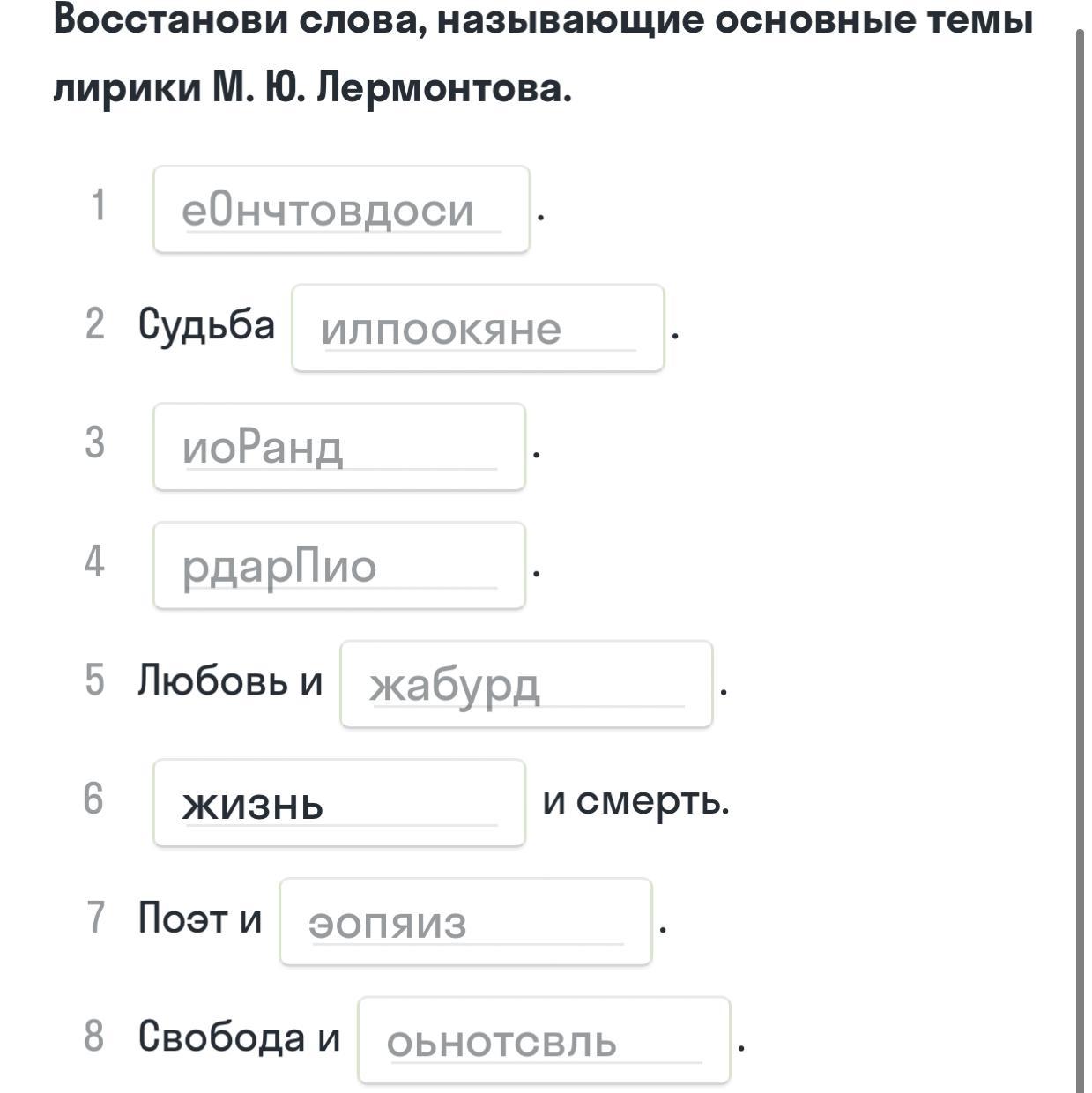Click the field after "Свобода и"

[544, 1041]
